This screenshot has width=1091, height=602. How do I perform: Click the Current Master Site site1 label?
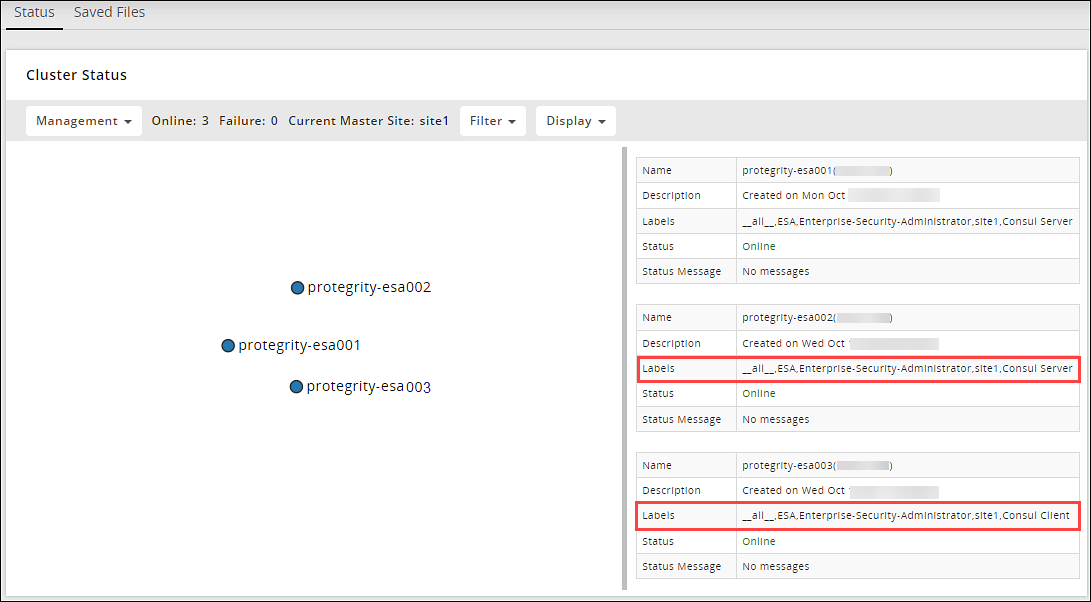pyautogui.click(x=365, y=120)
